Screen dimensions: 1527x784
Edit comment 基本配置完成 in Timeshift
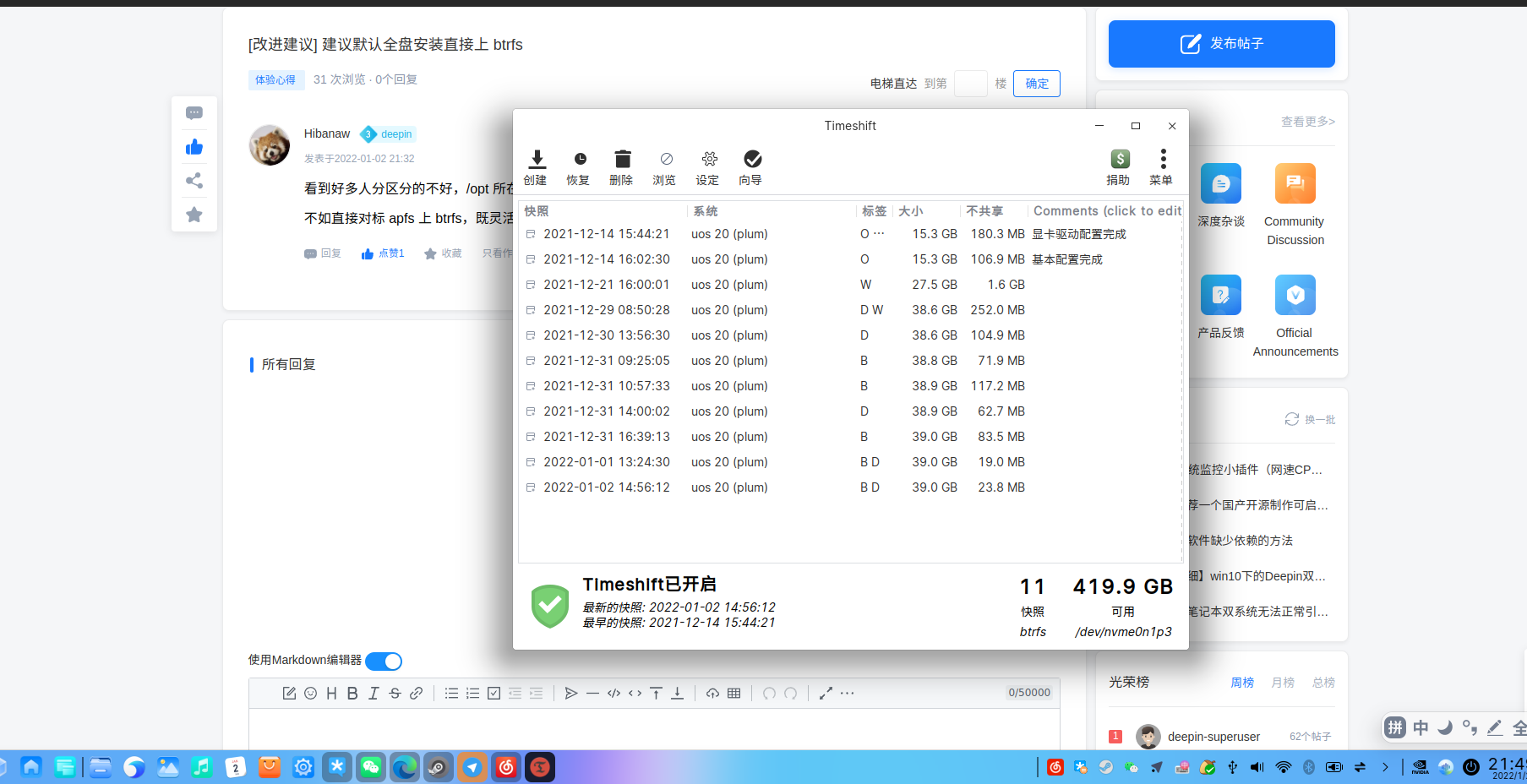click(x=1067, y=259)
